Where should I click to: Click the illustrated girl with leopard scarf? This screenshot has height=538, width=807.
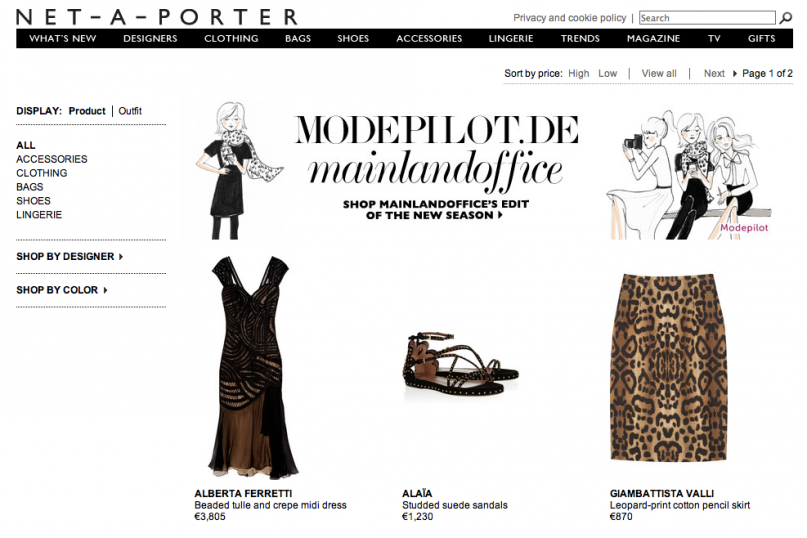click(x=237, y=170)
